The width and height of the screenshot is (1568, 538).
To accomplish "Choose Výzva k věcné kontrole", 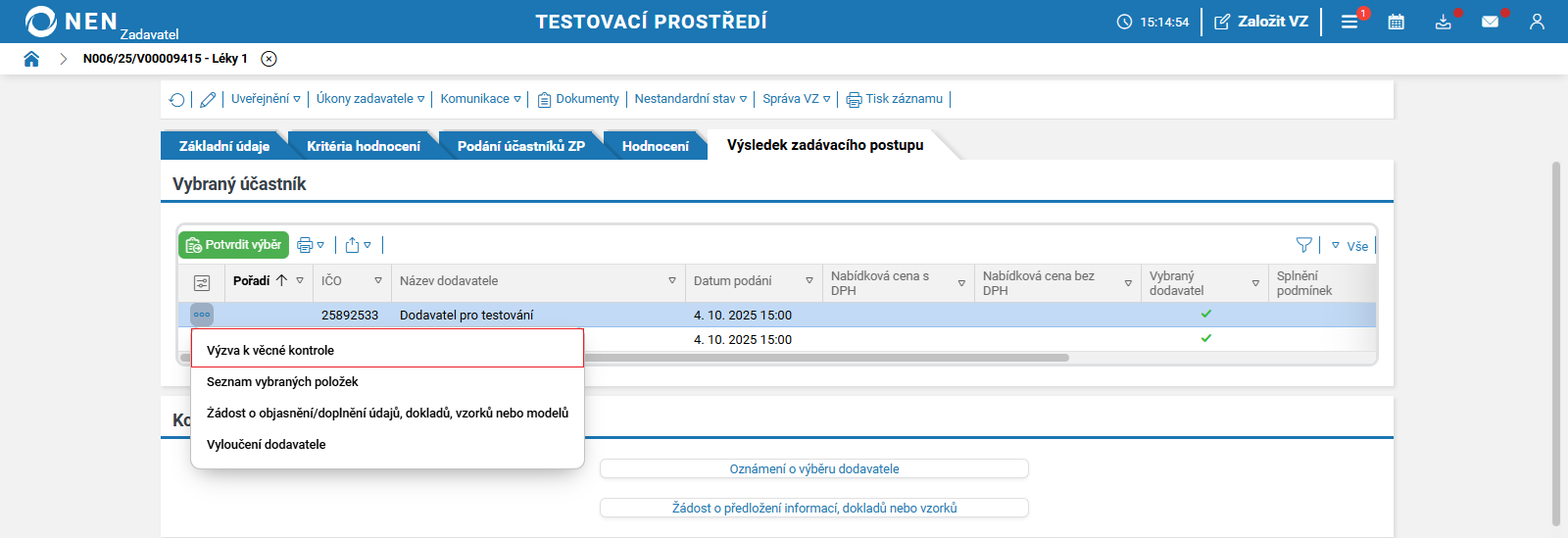I will pyautogui.click(x=387, y=350).
